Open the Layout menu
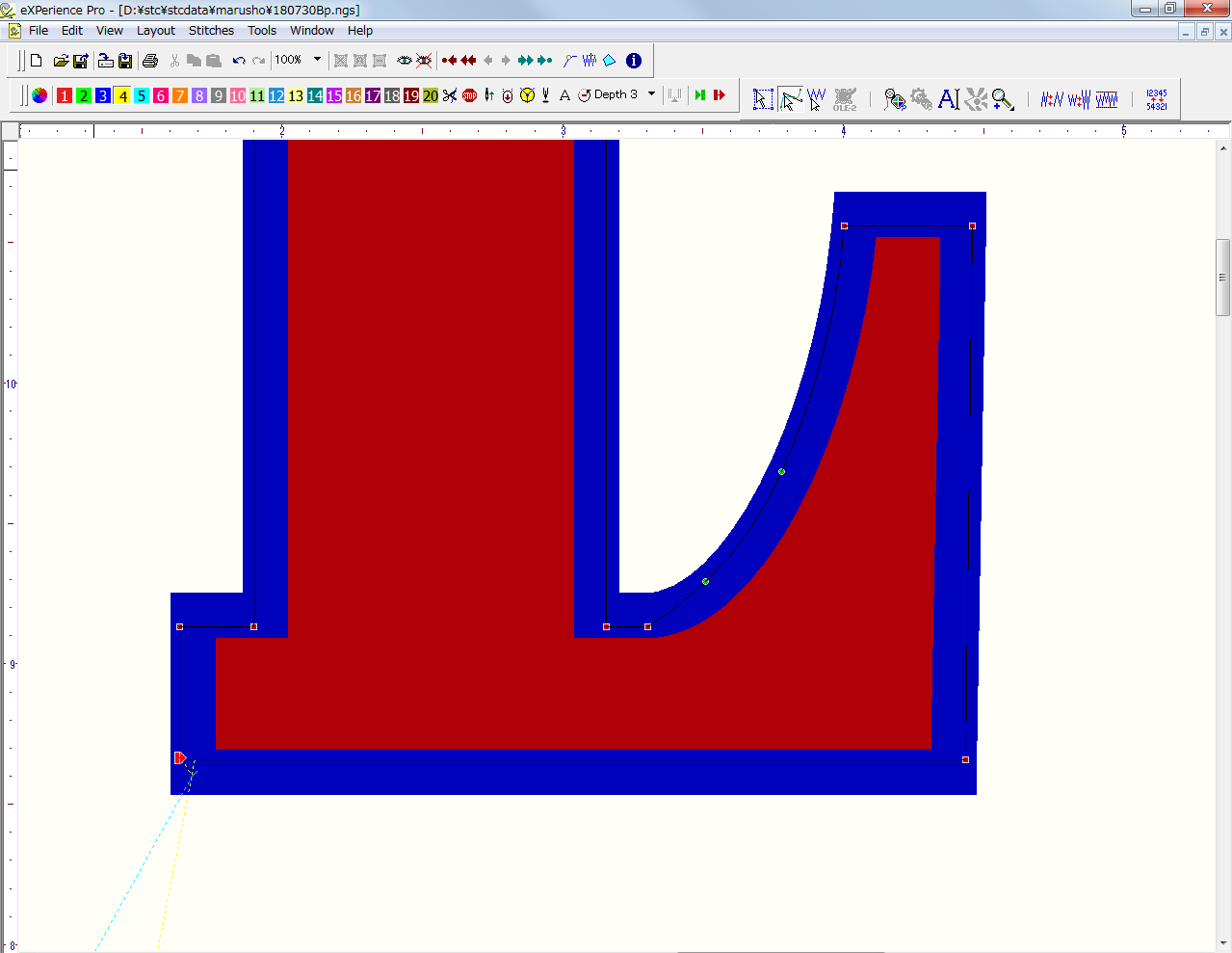Image resolution: width=1232 pixels, height=953 pixels. (x=156, y=31)
